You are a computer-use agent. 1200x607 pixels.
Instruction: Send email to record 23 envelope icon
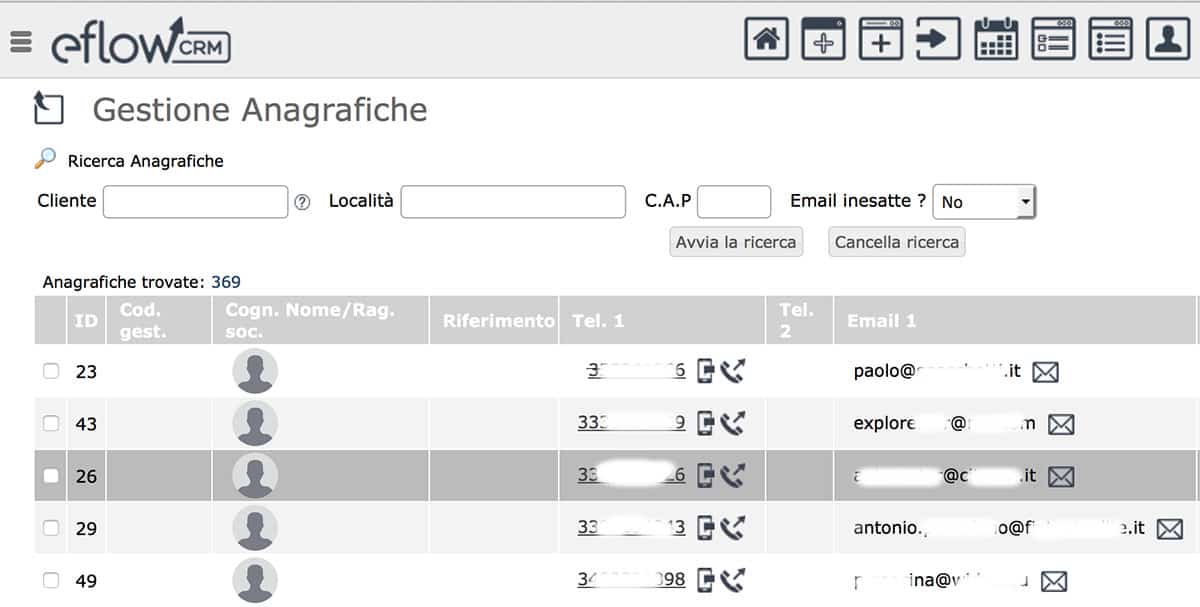pyautogui.click(x=1045, y=372)
